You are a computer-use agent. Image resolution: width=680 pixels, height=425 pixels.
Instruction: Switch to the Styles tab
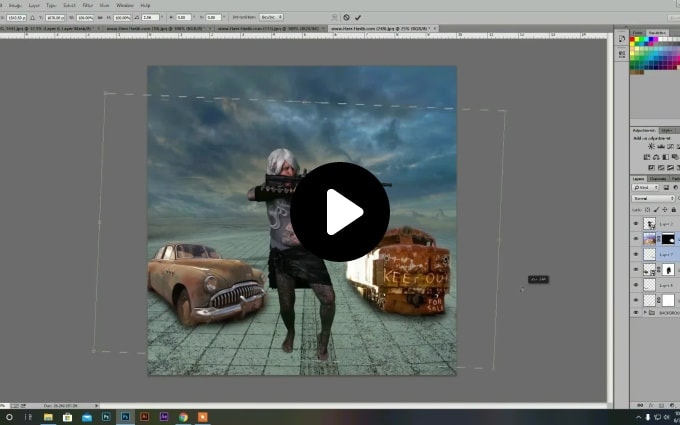667,131
